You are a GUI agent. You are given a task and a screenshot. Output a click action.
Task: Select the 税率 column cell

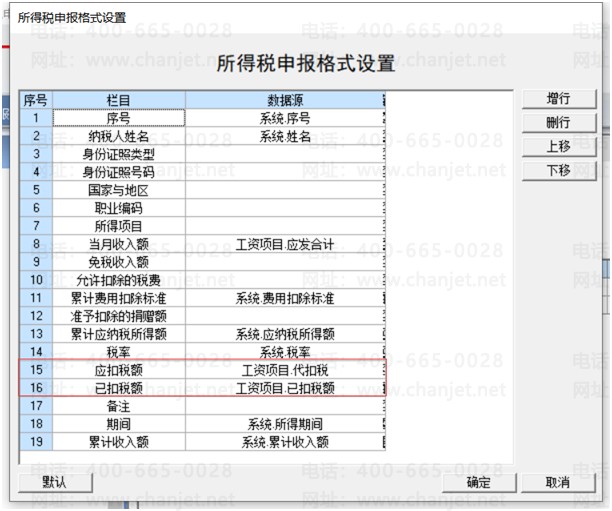119,352
